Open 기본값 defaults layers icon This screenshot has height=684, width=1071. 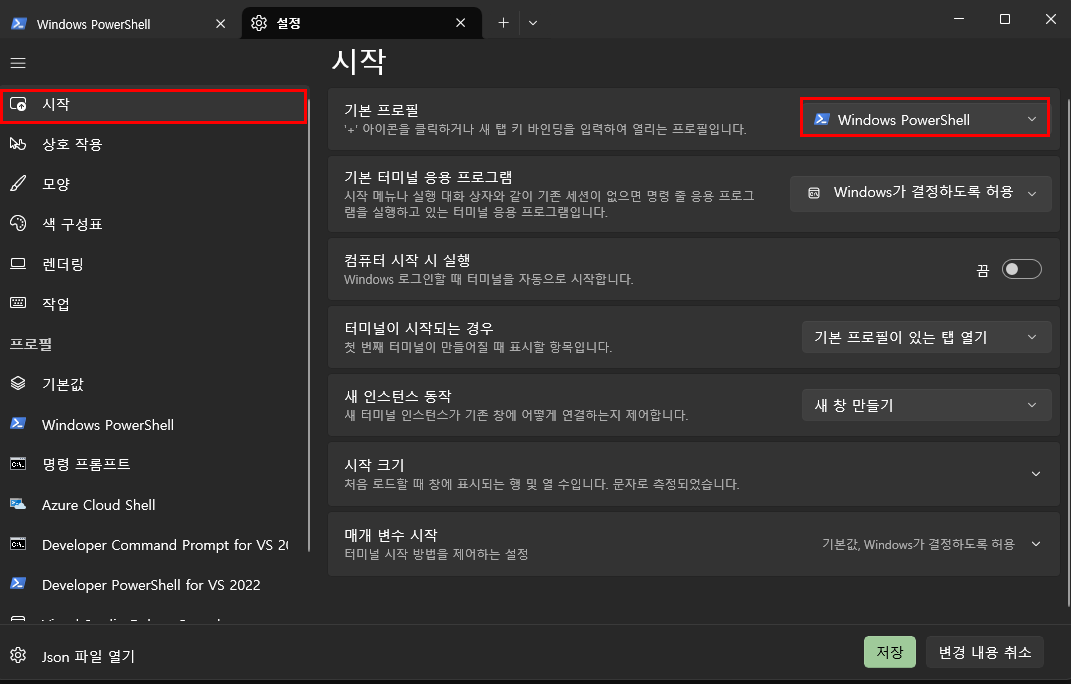point(18,383)
